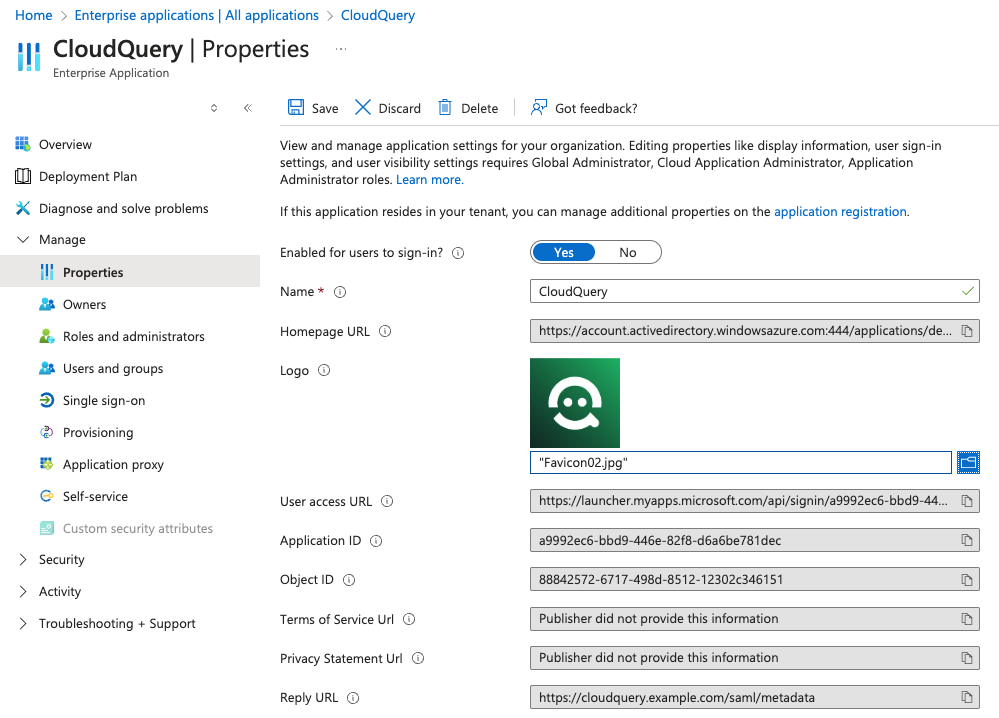Expand the Troubleshooting + Support section
999x718 pixels.
[x=23, y=624]
